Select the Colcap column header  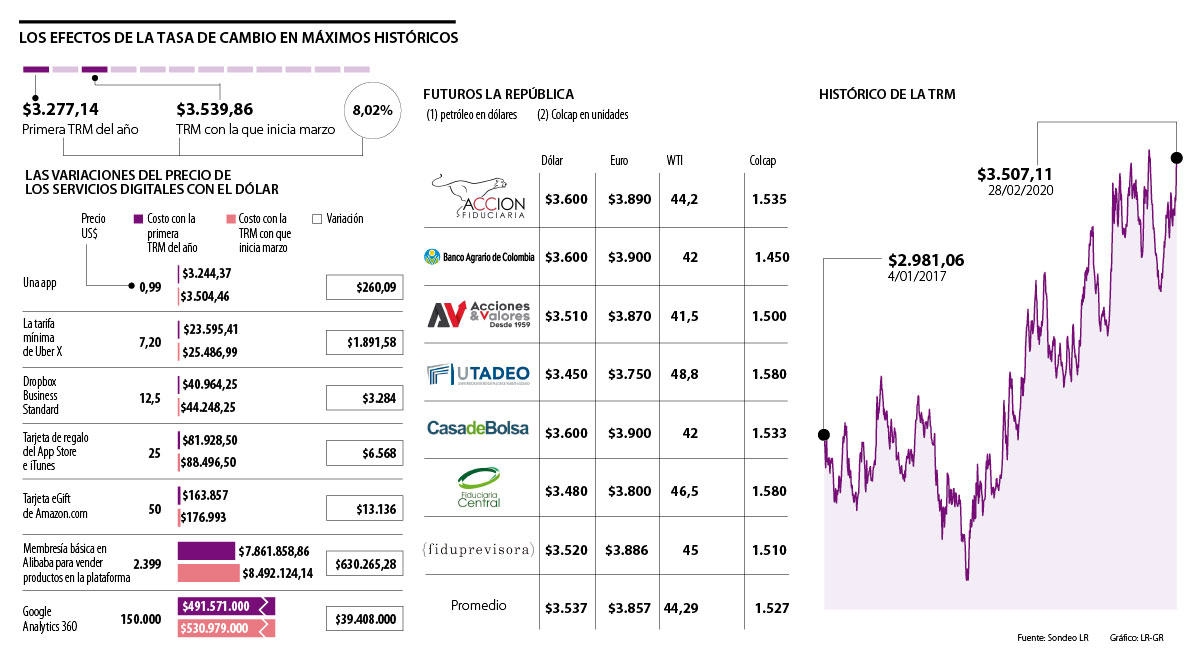click(762, 161)
